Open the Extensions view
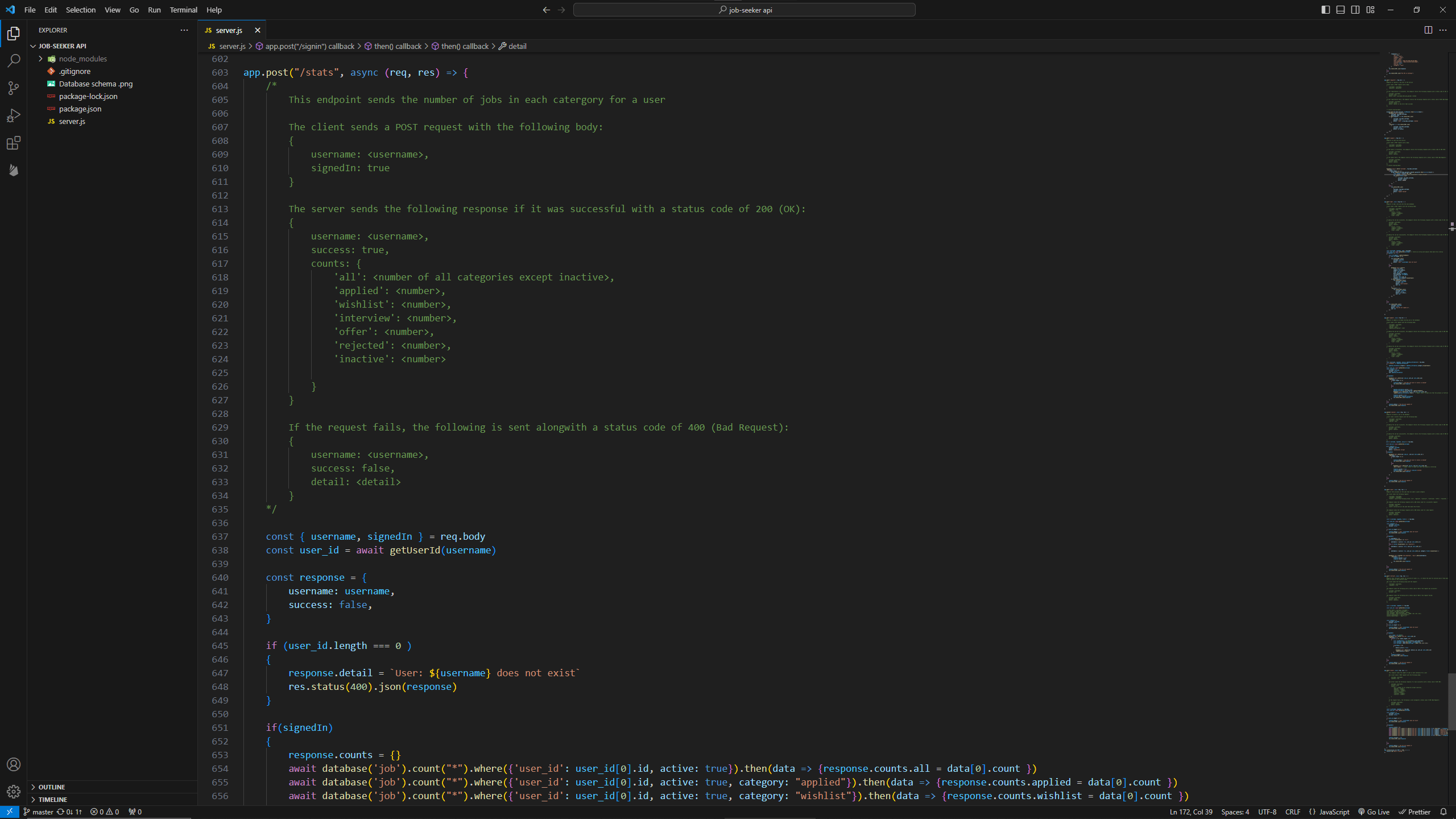The height and width of the screenshot is (819, 1456). [x=14, y=143]
